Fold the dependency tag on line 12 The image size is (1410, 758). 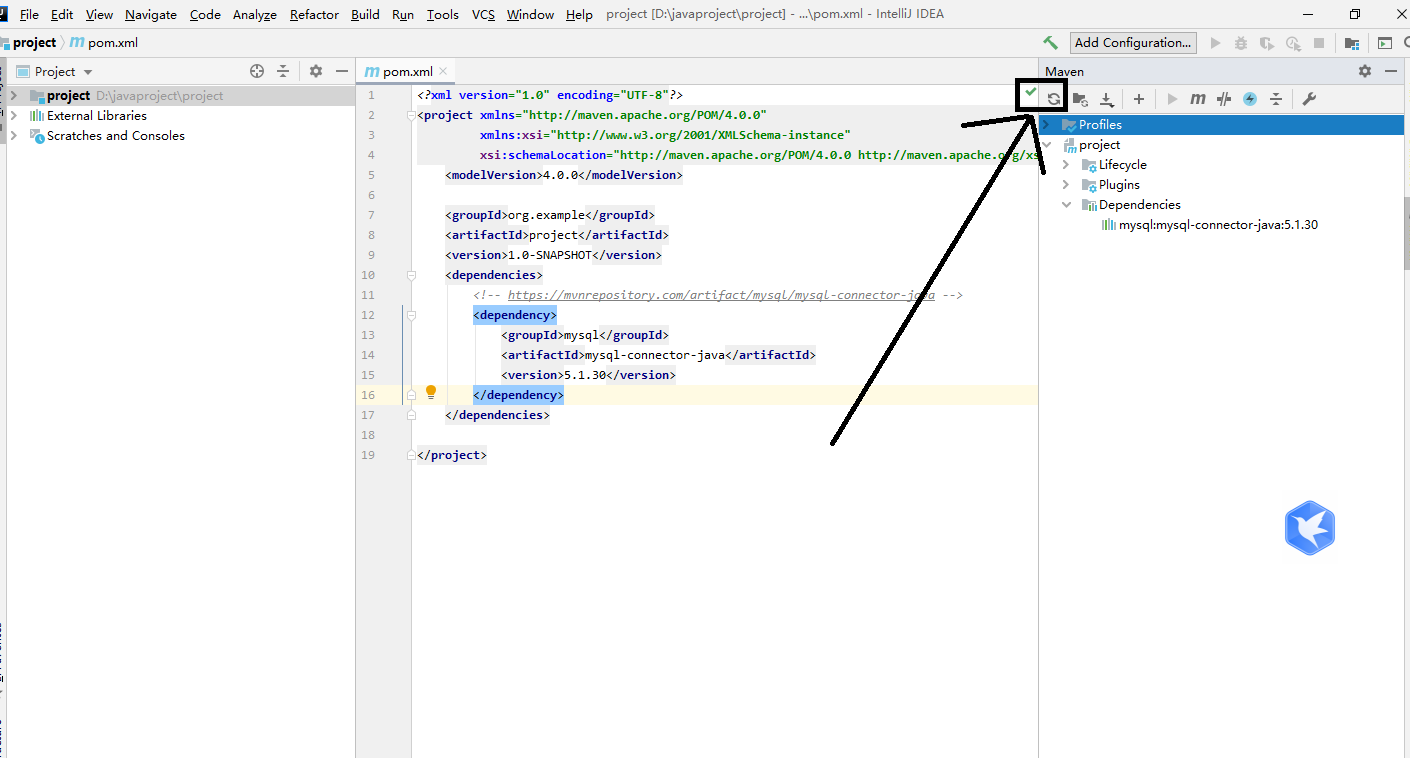click(x=411, y=315)
